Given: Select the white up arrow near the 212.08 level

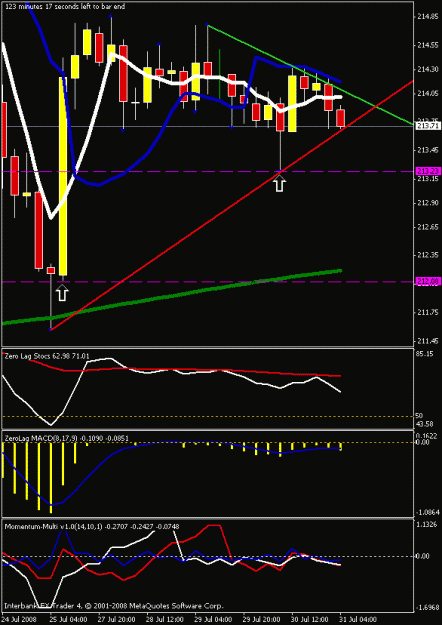Looking at the screenshot, I should [x=63, y=294].
